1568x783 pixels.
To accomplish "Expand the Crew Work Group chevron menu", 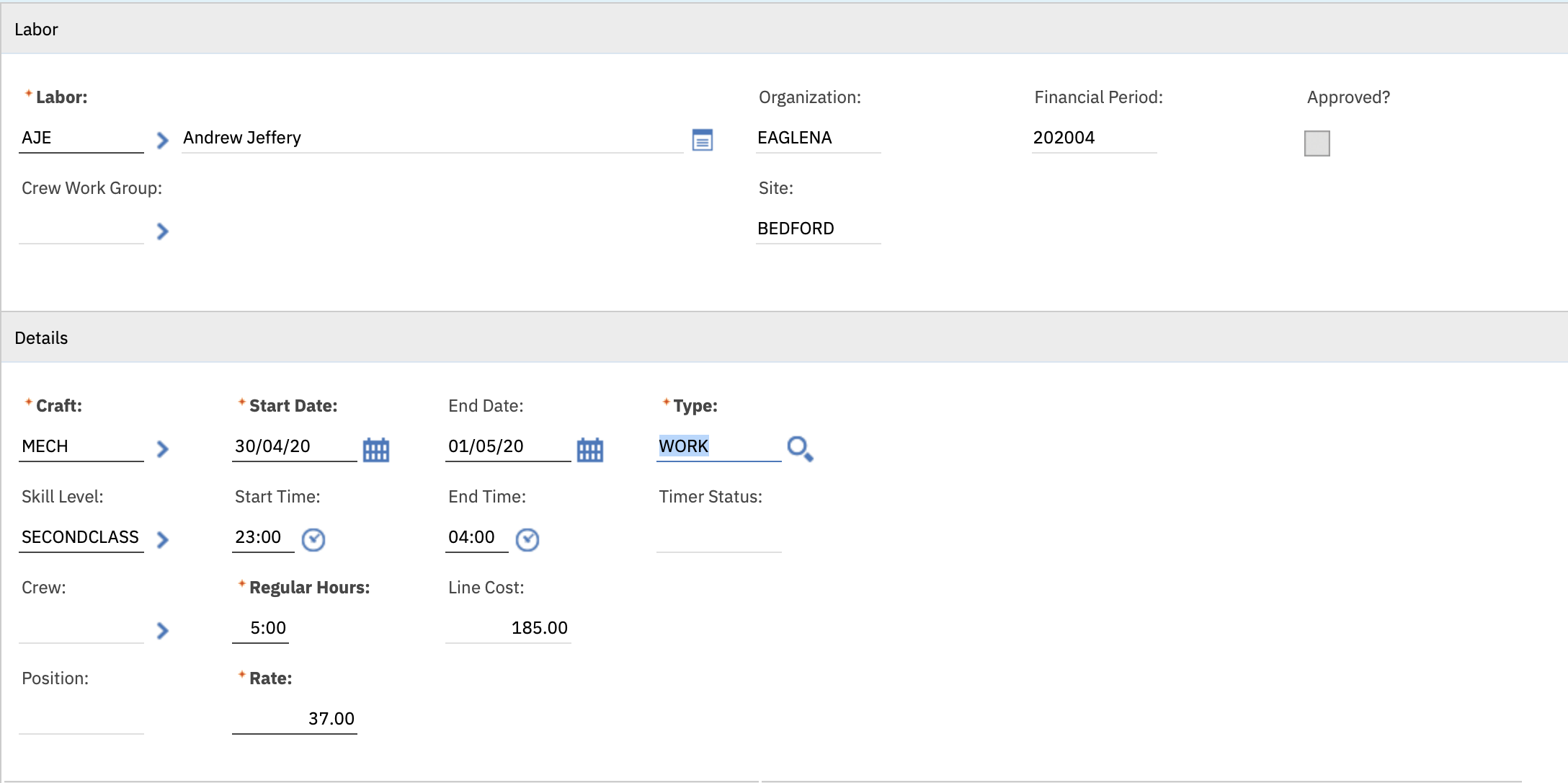I will click(x=163, y=231).
